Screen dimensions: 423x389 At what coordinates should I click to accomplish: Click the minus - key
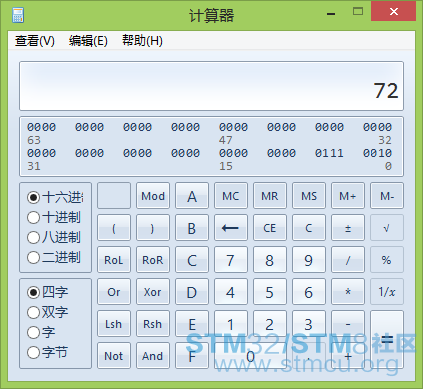[x=348, y=324]
